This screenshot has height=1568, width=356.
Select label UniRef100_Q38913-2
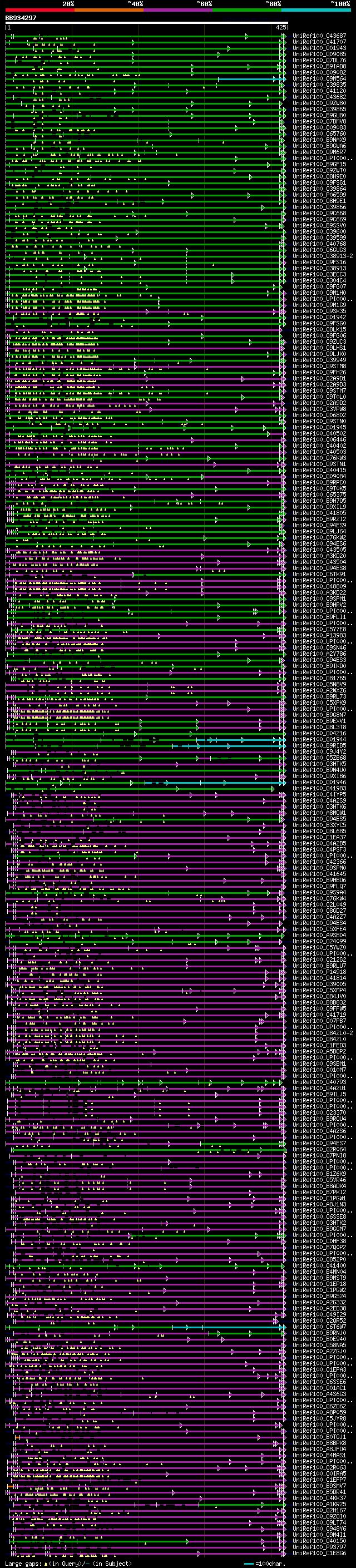click(323, 256)
